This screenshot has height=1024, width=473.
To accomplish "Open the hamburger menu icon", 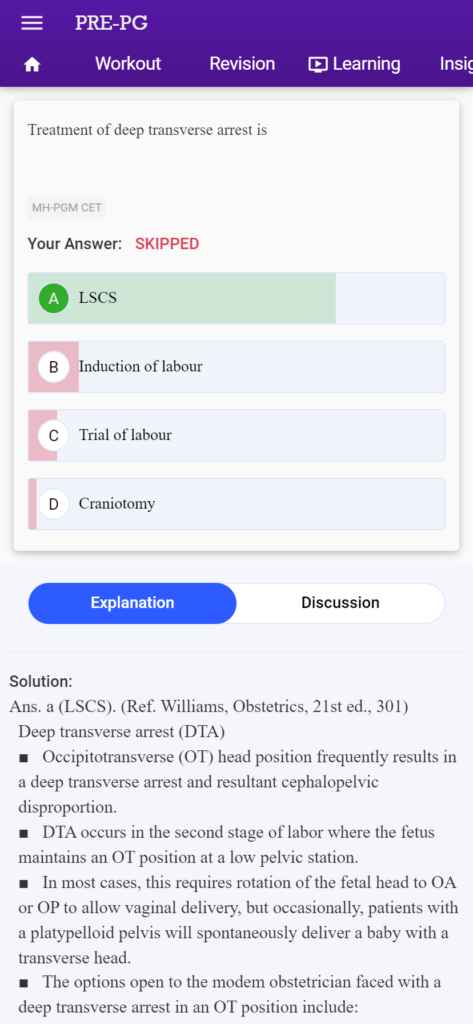I will tap(32, 23).
